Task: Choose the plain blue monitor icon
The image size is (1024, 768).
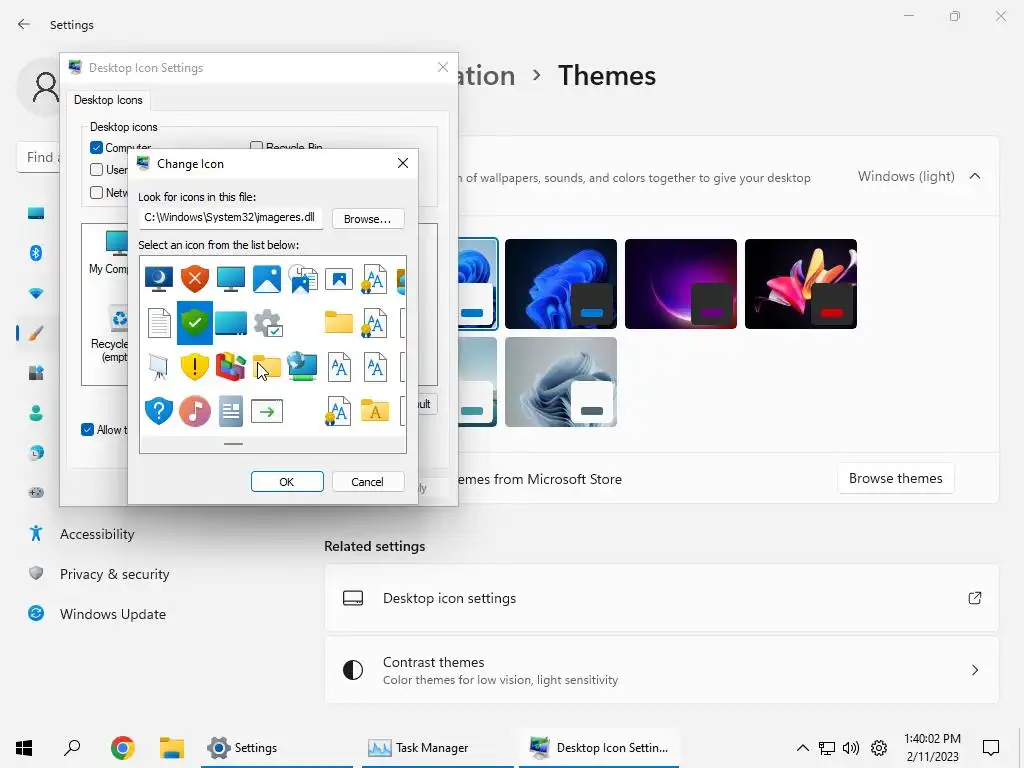Action: [x=231, y=279]
